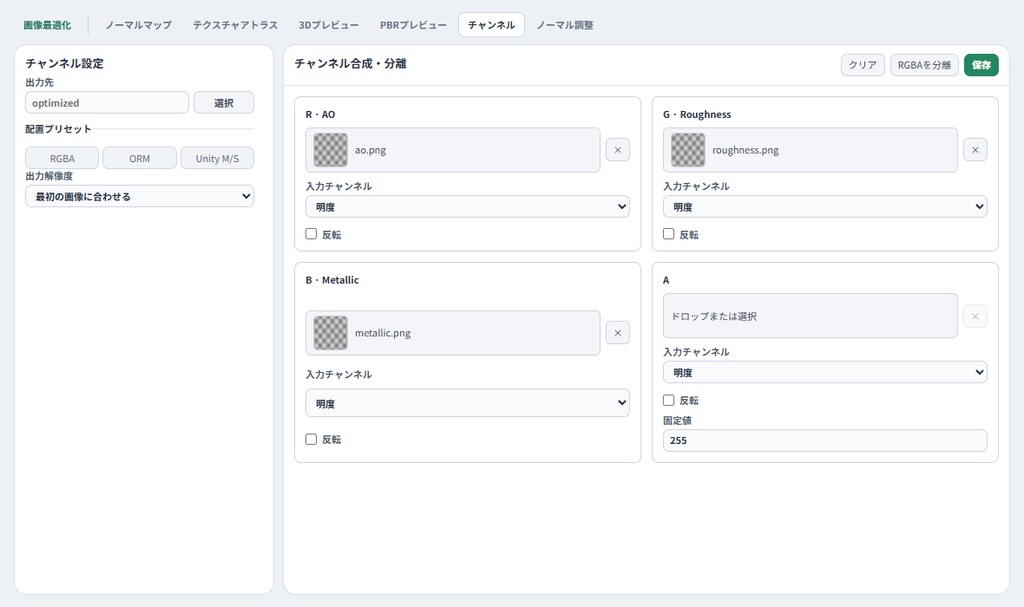
Task: Open 入力チャンネル dropdown for A channel
Action: click(x=825, y=372)
